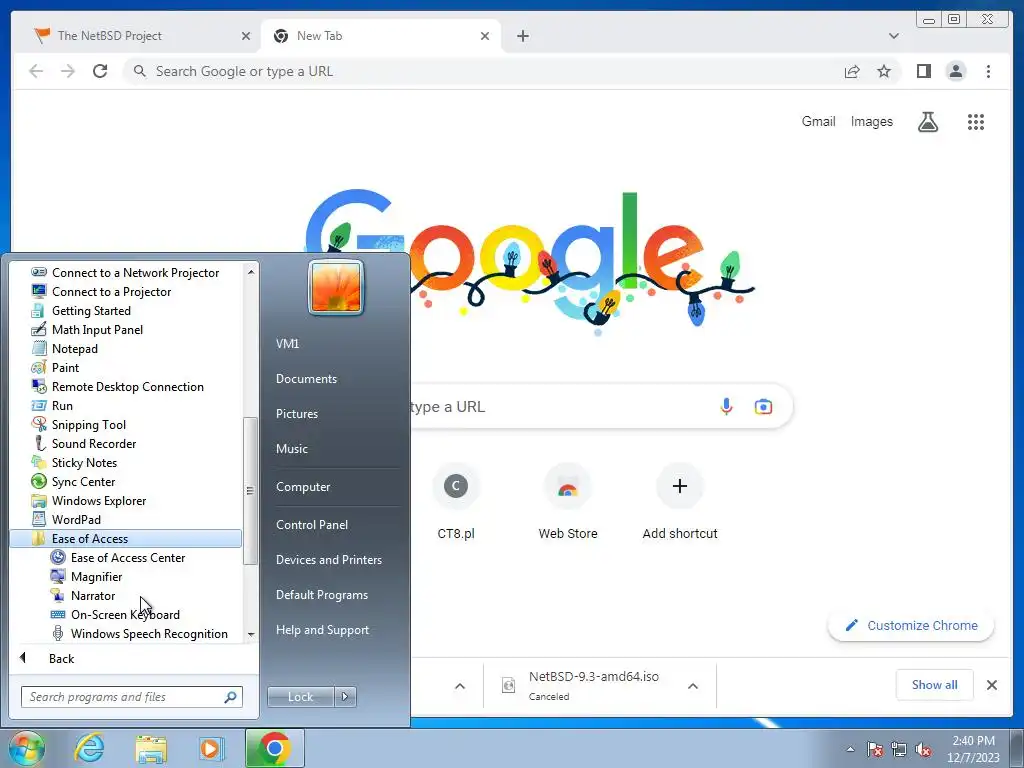
Task: Click the programs list scroll-down arrow
Action: pos(251,635)
